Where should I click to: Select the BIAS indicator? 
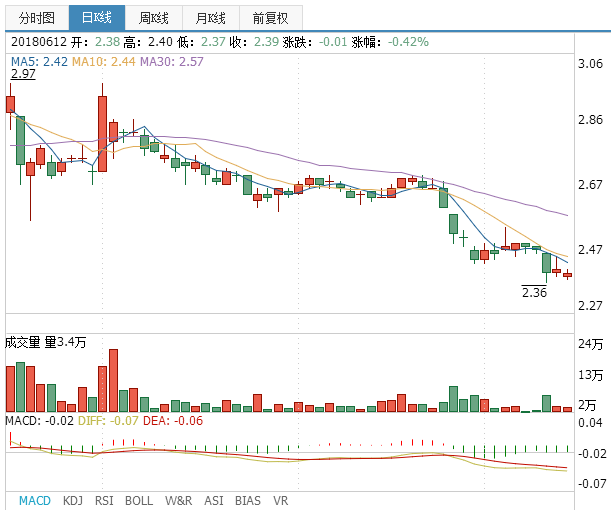pos(248,500)
